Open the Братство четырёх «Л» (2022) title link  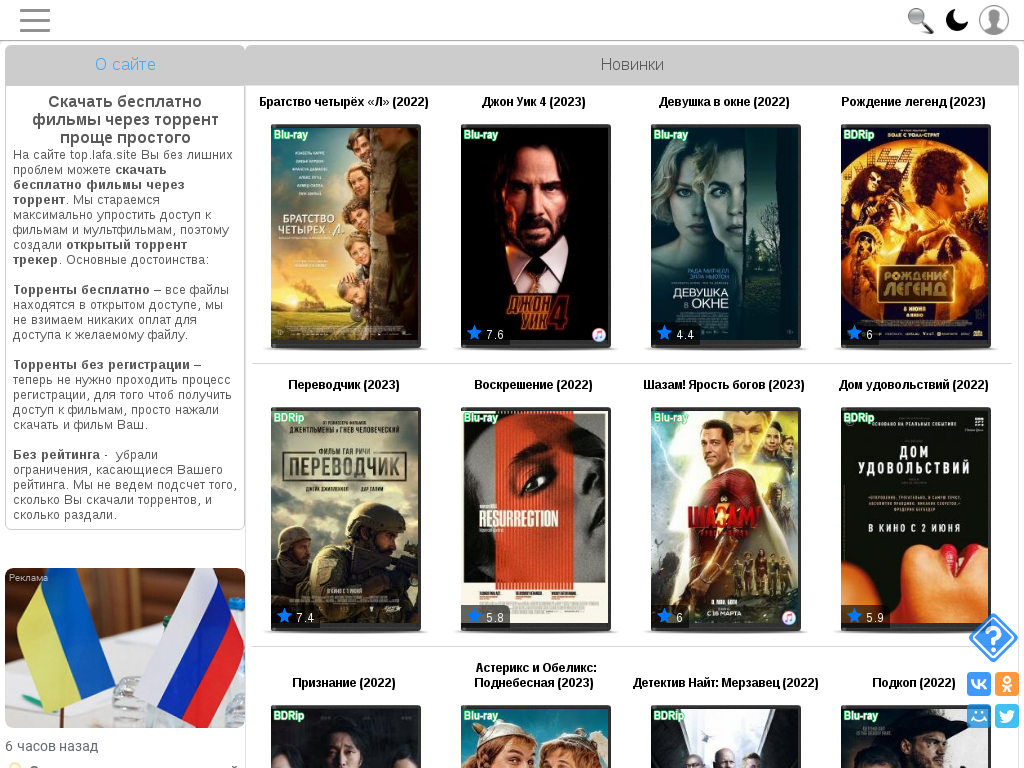click(x=344, y=102)
